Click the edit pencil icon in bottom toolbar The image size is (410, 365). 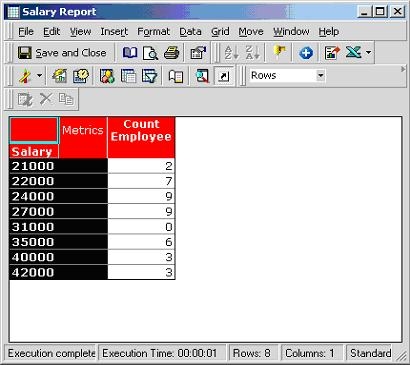[x=25, y=99]
